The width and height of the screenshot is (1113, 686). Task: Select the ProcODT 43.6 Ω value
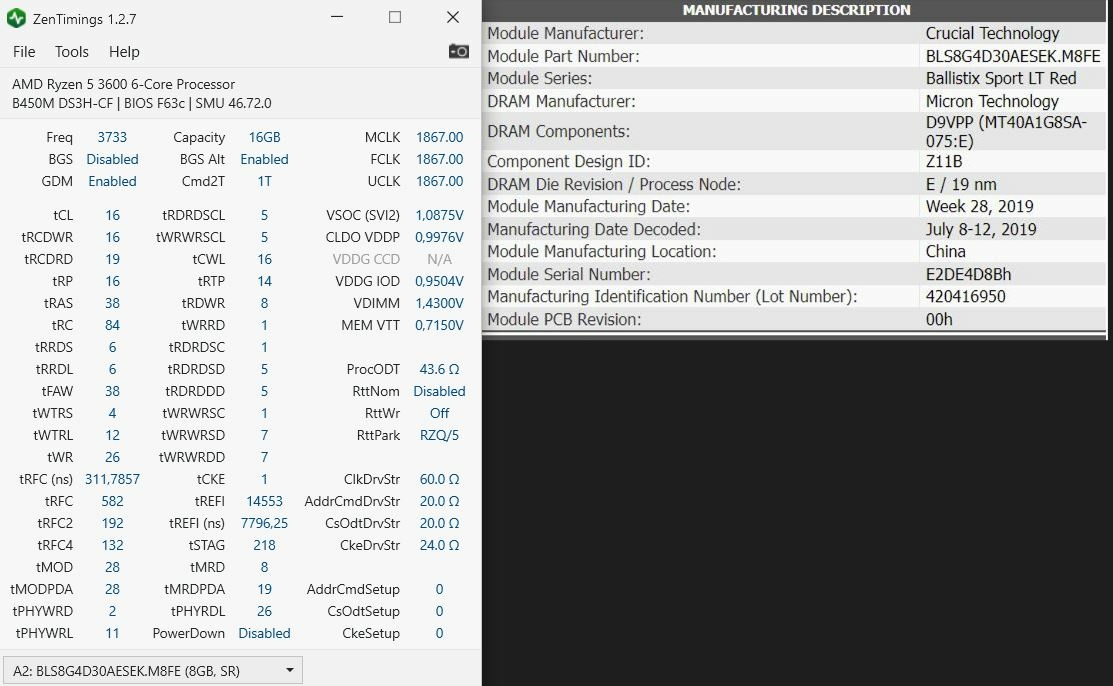pyautogui.click(x=439, y=369)
